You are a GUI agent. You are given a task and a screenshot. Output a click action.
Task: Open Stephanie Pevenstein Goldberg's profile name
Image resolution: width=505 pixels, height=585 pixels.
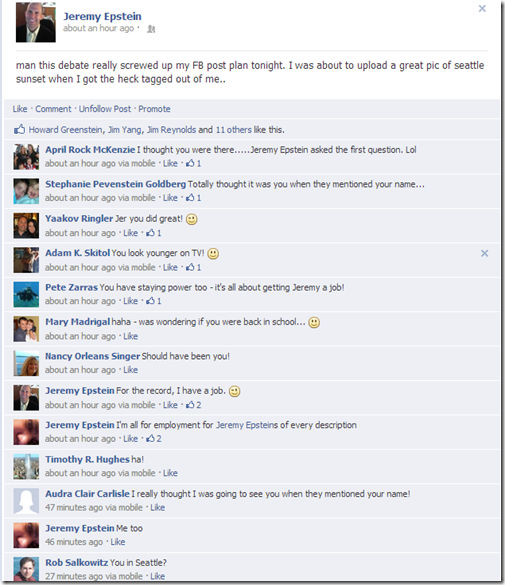click(x=115, y=184)
